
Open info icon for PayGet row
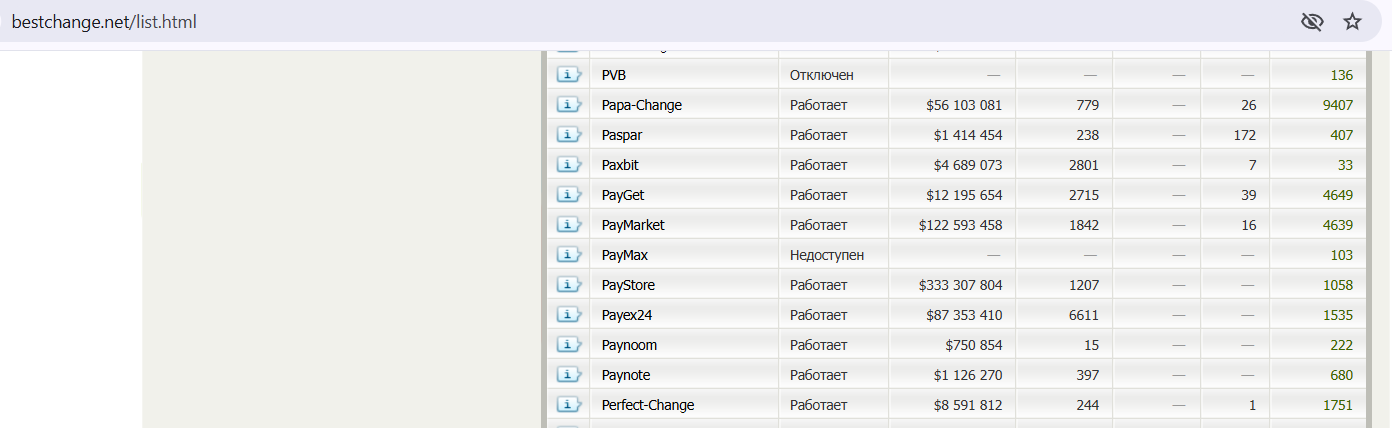tap(569, 195)
